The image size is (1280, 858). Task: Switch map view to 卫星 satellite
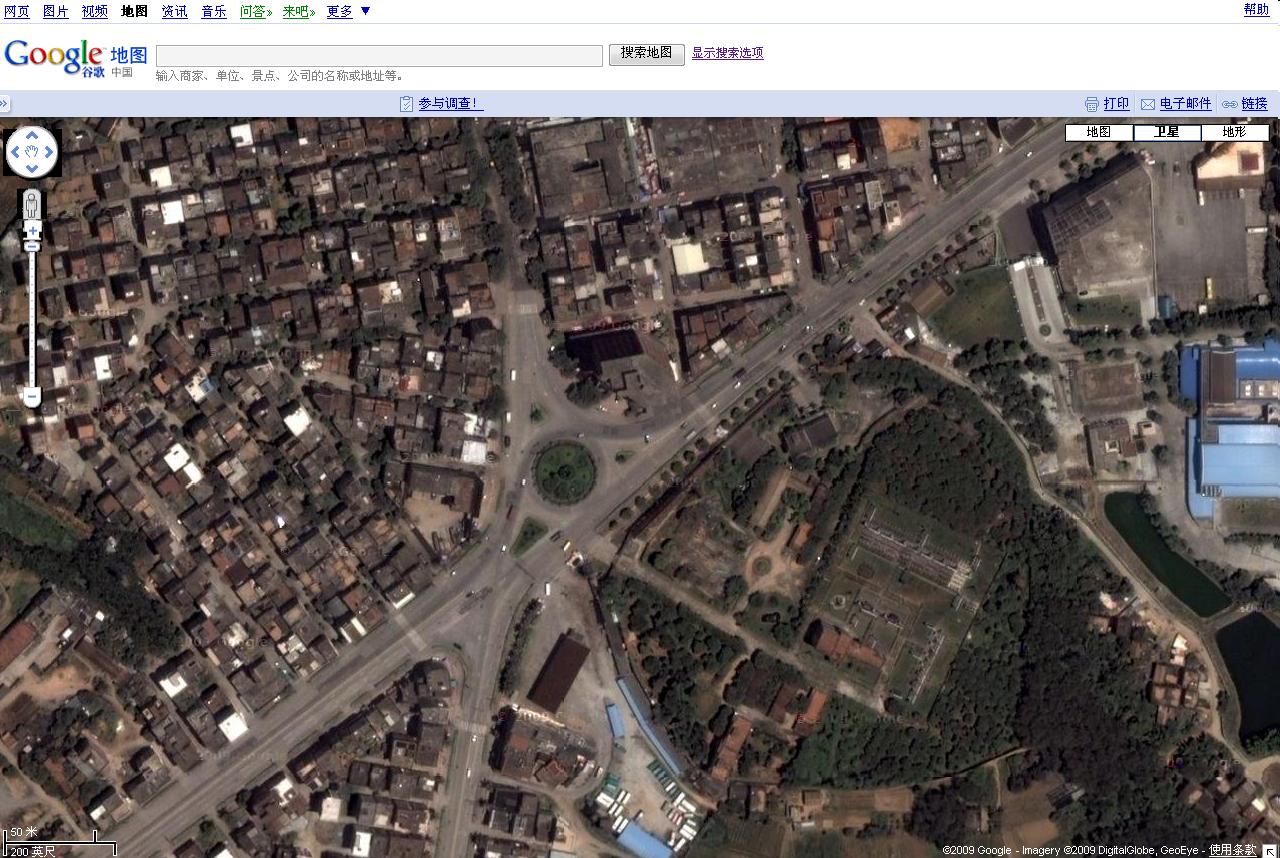coord(1167,132)
